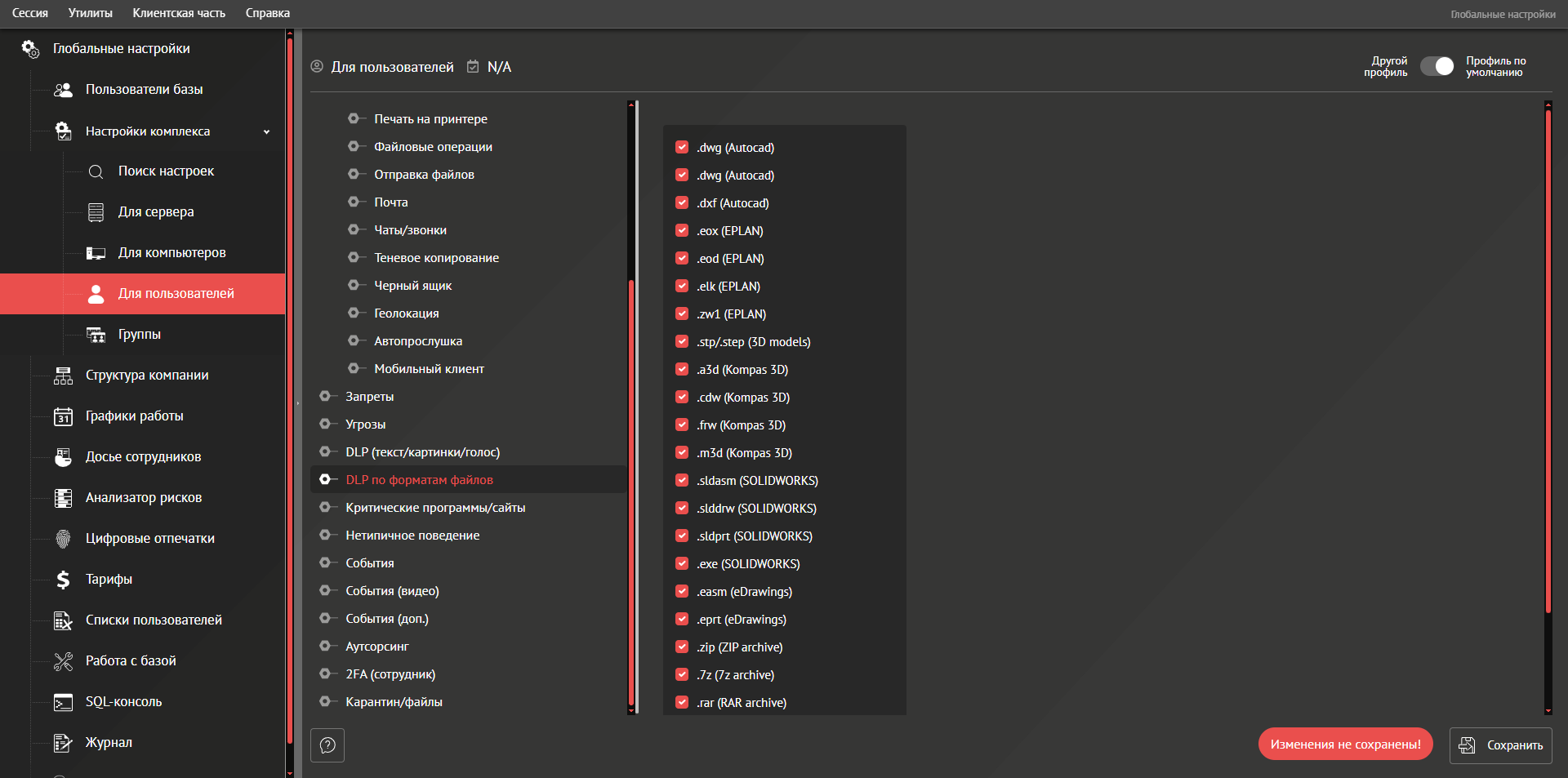Open Database users icon in sidebar

tap(63, 90)
